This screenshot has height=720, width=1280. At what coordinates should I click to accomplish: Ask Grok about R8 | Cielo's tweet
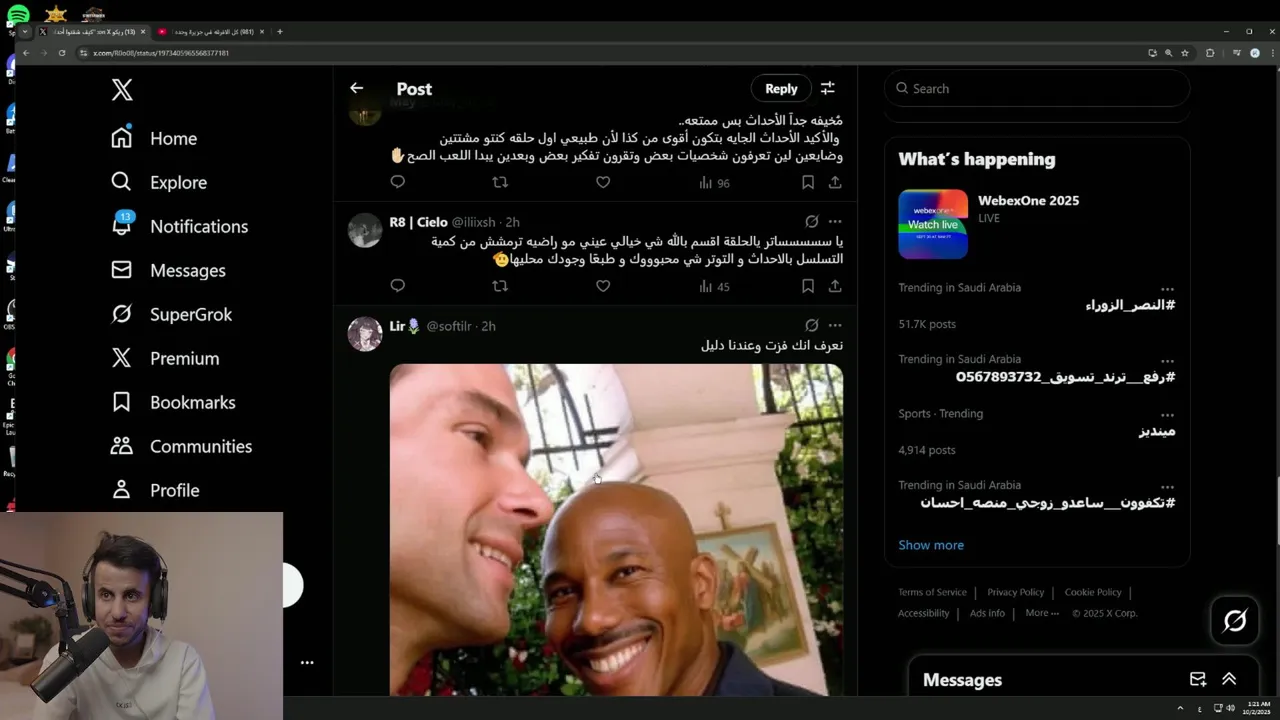(x=812, y=221)
